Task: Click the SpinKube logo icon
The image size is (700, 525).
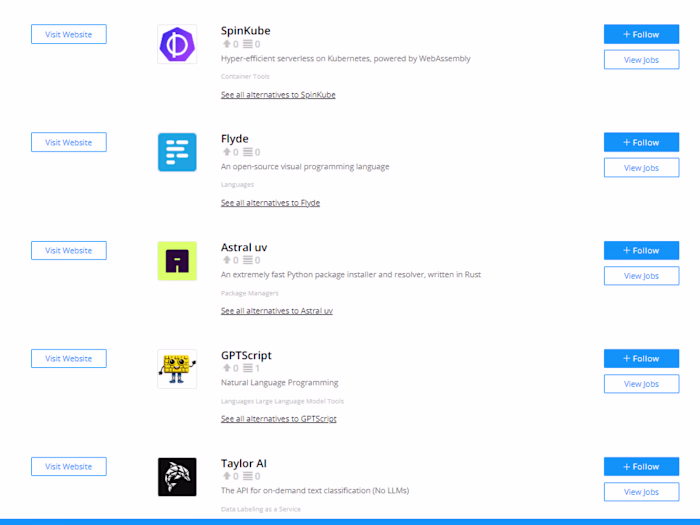Action: [177, 44]
